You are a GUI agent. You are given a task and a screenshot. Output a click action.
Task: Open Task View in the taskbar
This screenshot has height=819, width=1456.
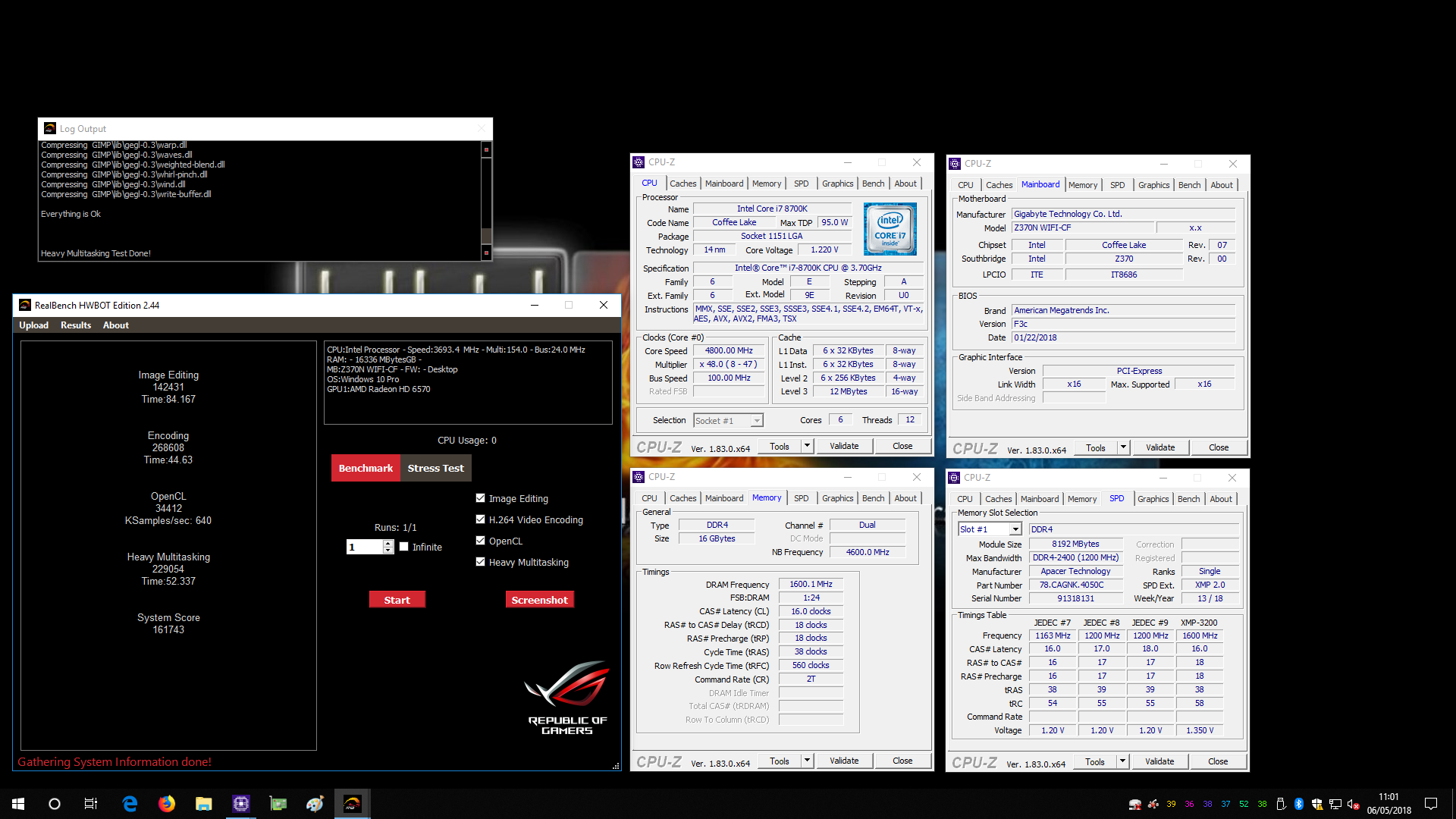[91, 804]
